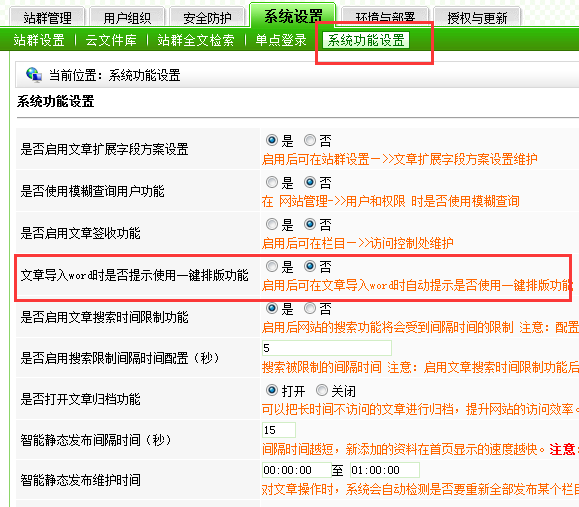579x507 pixels.
Task: Select 关闭 for 文章归档功能
Action: (x=322, y=390)
